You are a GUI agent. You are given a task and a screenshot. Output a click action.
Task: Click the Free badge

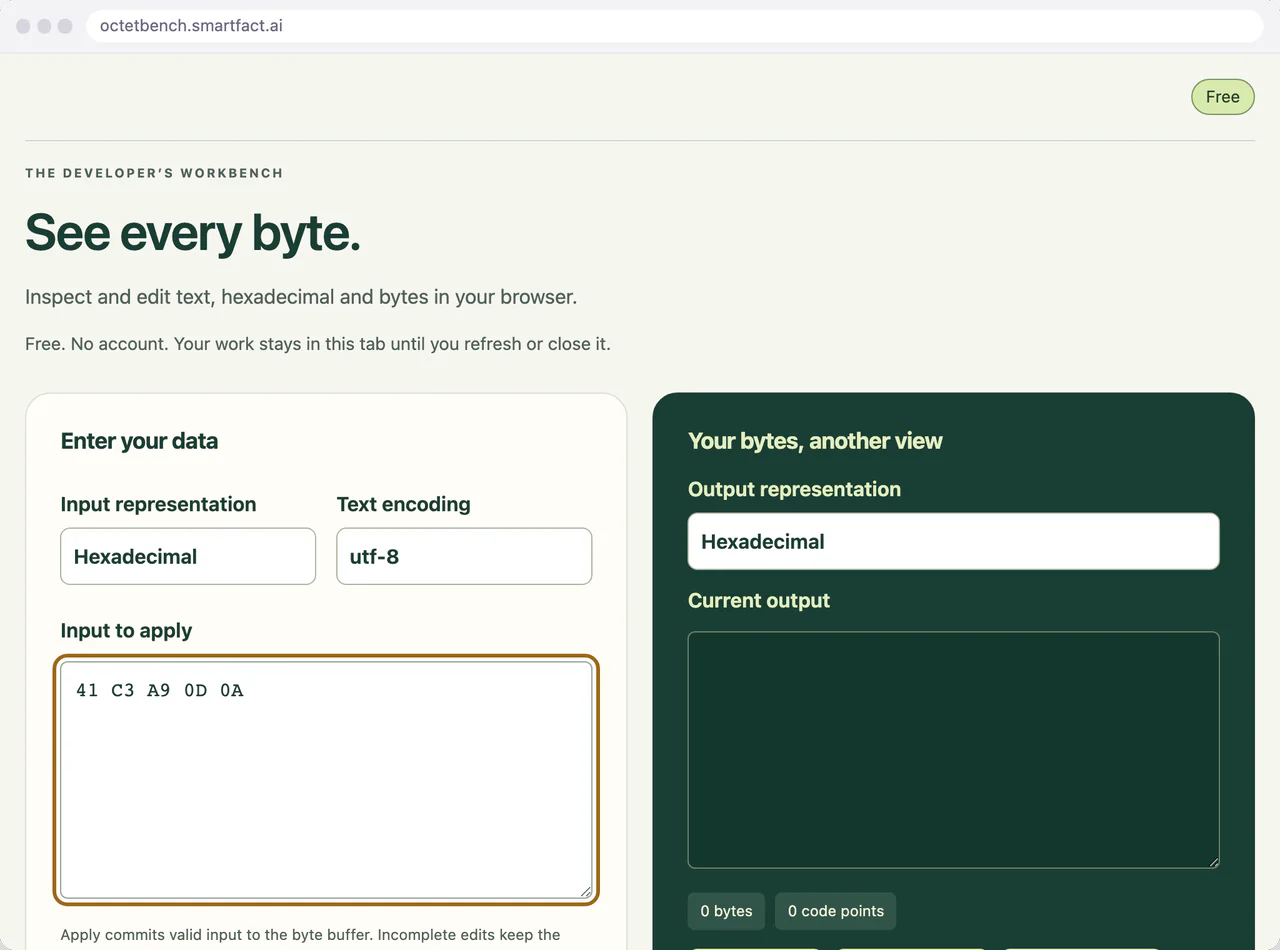pos(1223,97)
